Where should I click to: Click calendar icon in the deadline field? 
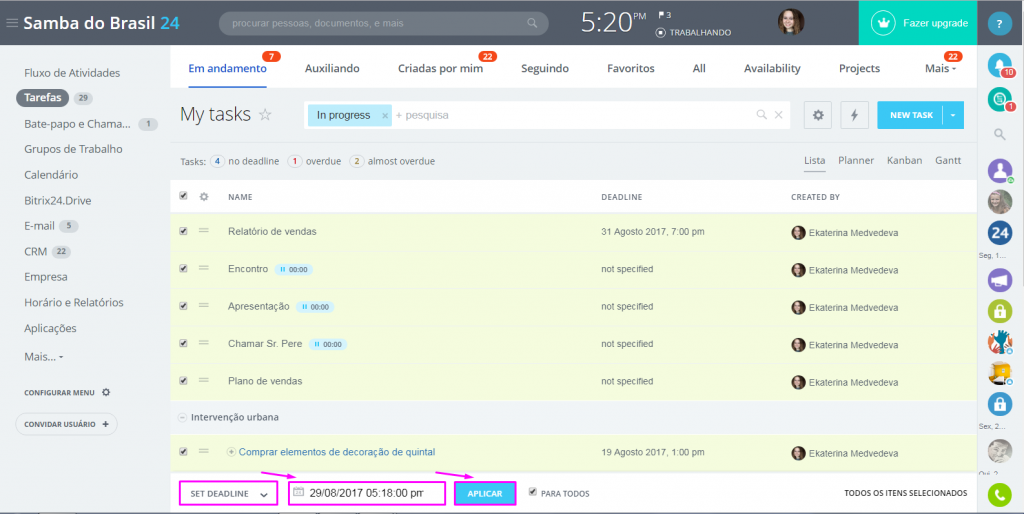tap(298, 492)
